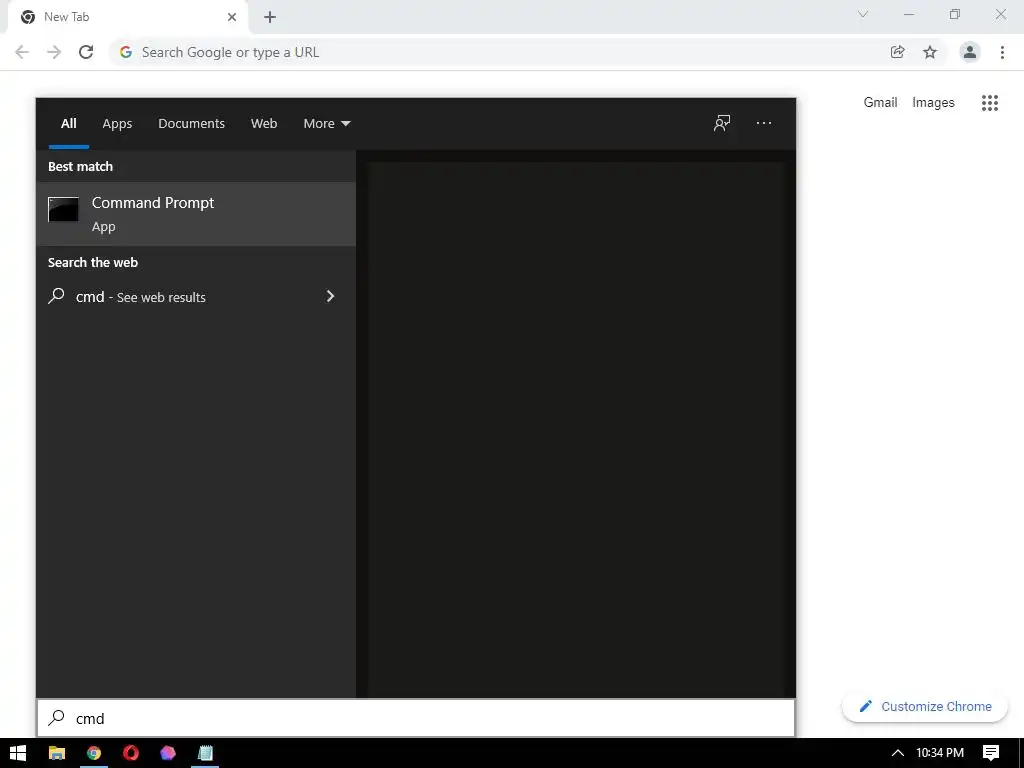
Task: Open search options ellipsis menu
Action: click(x=763, y=123)
